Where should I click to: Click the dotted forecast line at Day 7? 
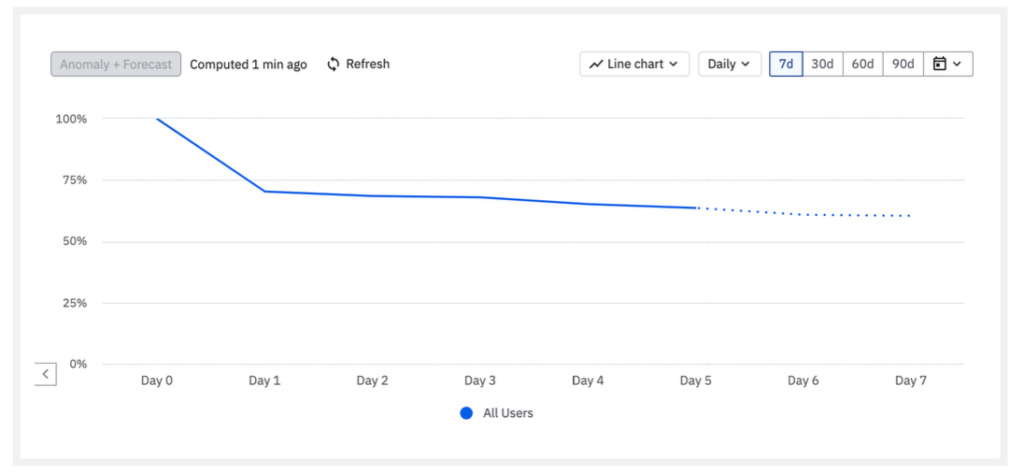(910, 216)
